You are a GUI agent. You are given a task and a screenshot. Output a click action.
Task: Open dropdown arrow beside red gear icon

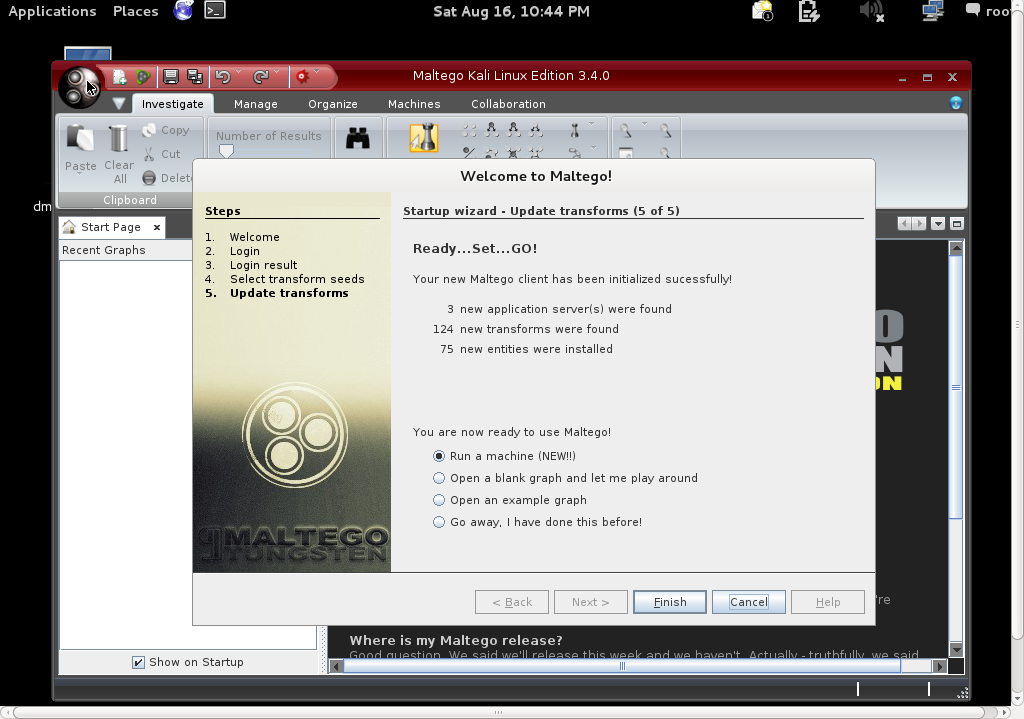click(x=317, y=71)
